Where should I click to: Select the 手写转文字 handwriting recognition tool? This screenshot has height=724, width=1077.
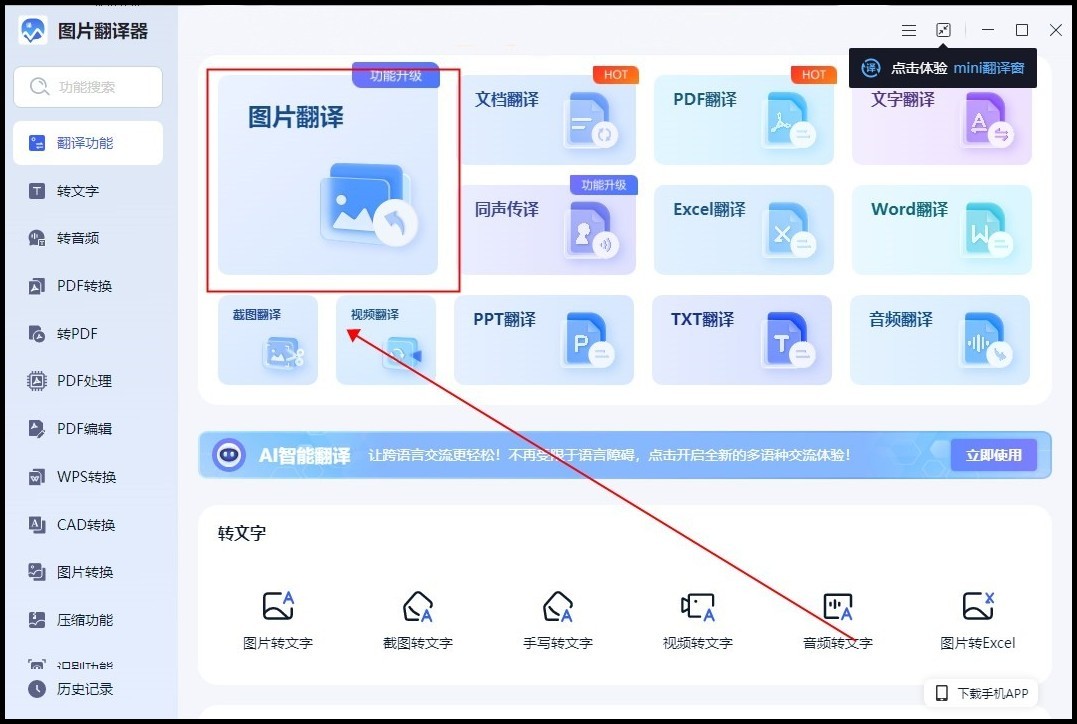(557, 615)
